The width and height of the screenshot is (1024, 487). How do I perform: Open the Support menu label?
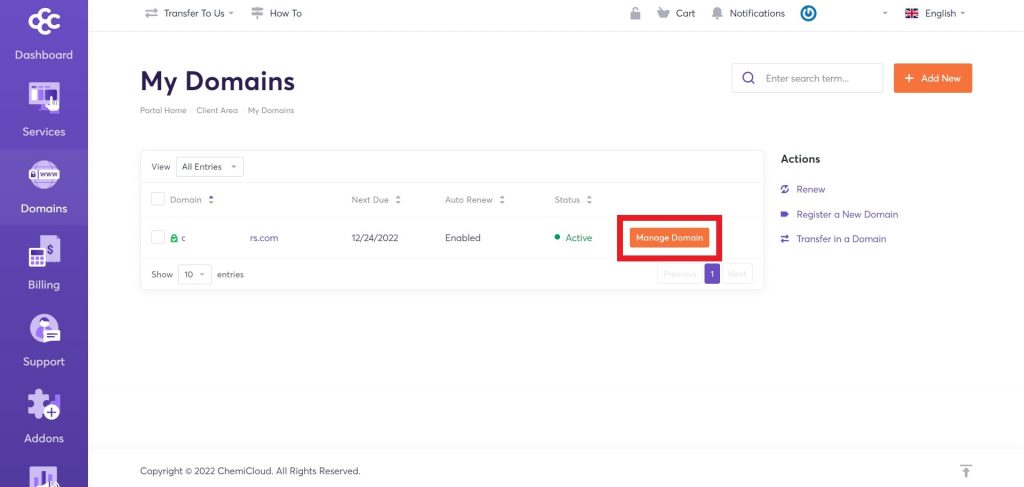click(44, 362)
